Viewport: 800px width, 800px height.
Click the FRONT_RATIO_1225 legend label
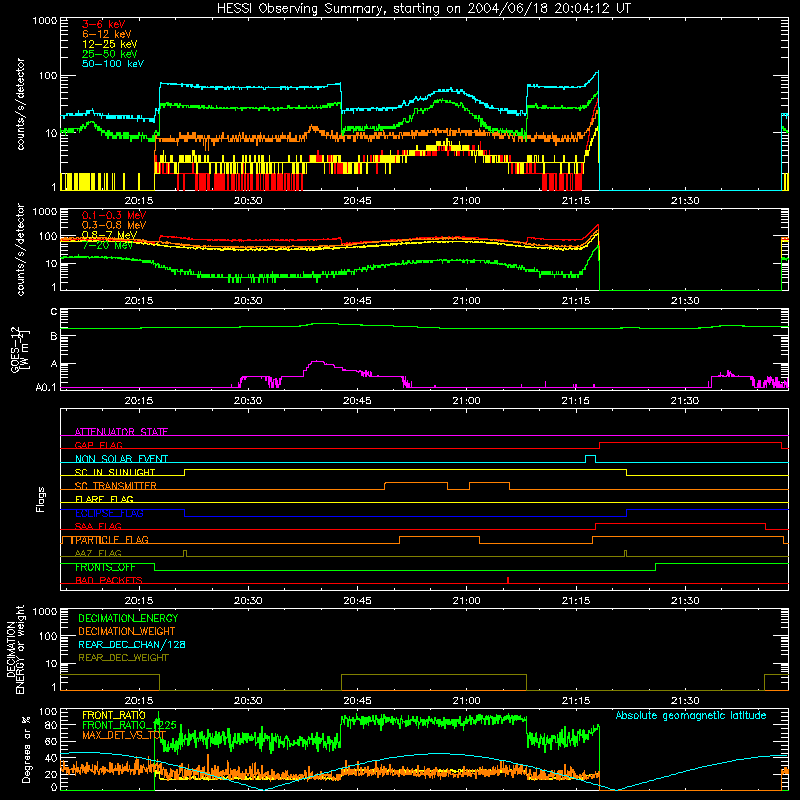129,725
